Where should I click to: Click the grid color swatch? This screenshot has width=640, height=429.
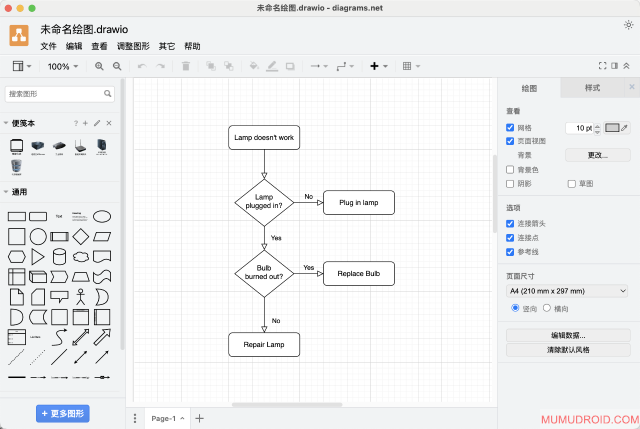[x=612, y=128]
